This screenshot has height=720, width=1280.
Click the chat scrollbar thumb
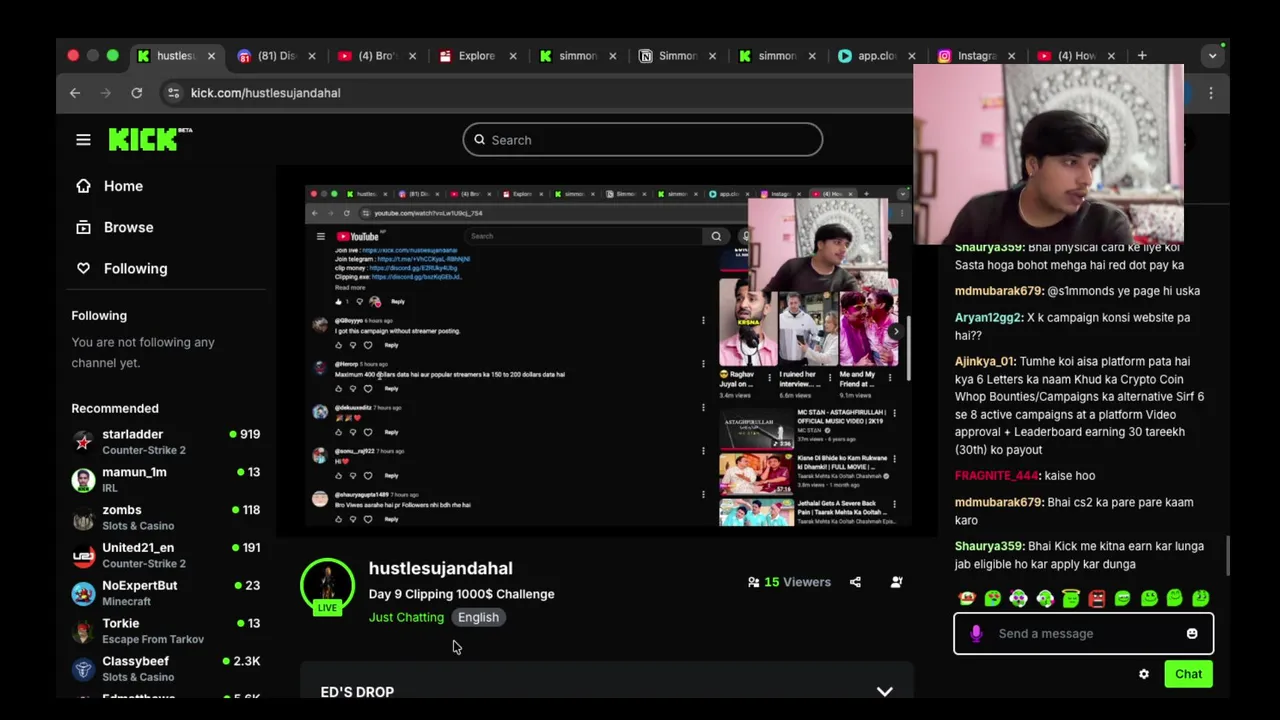click(x=1228, y=556)
